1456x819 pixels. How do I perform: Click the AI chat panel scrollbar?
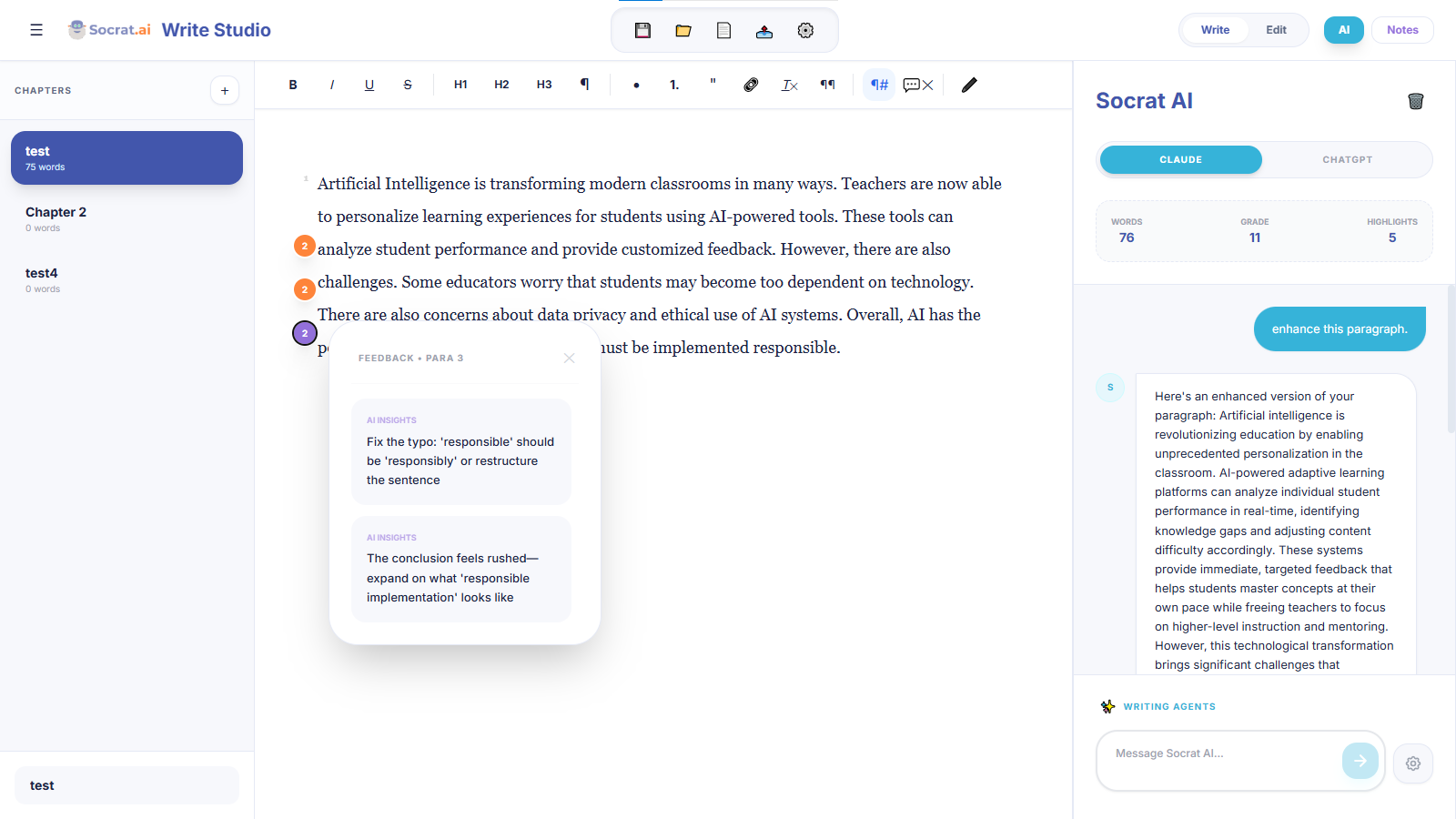tap(1451, 359)
